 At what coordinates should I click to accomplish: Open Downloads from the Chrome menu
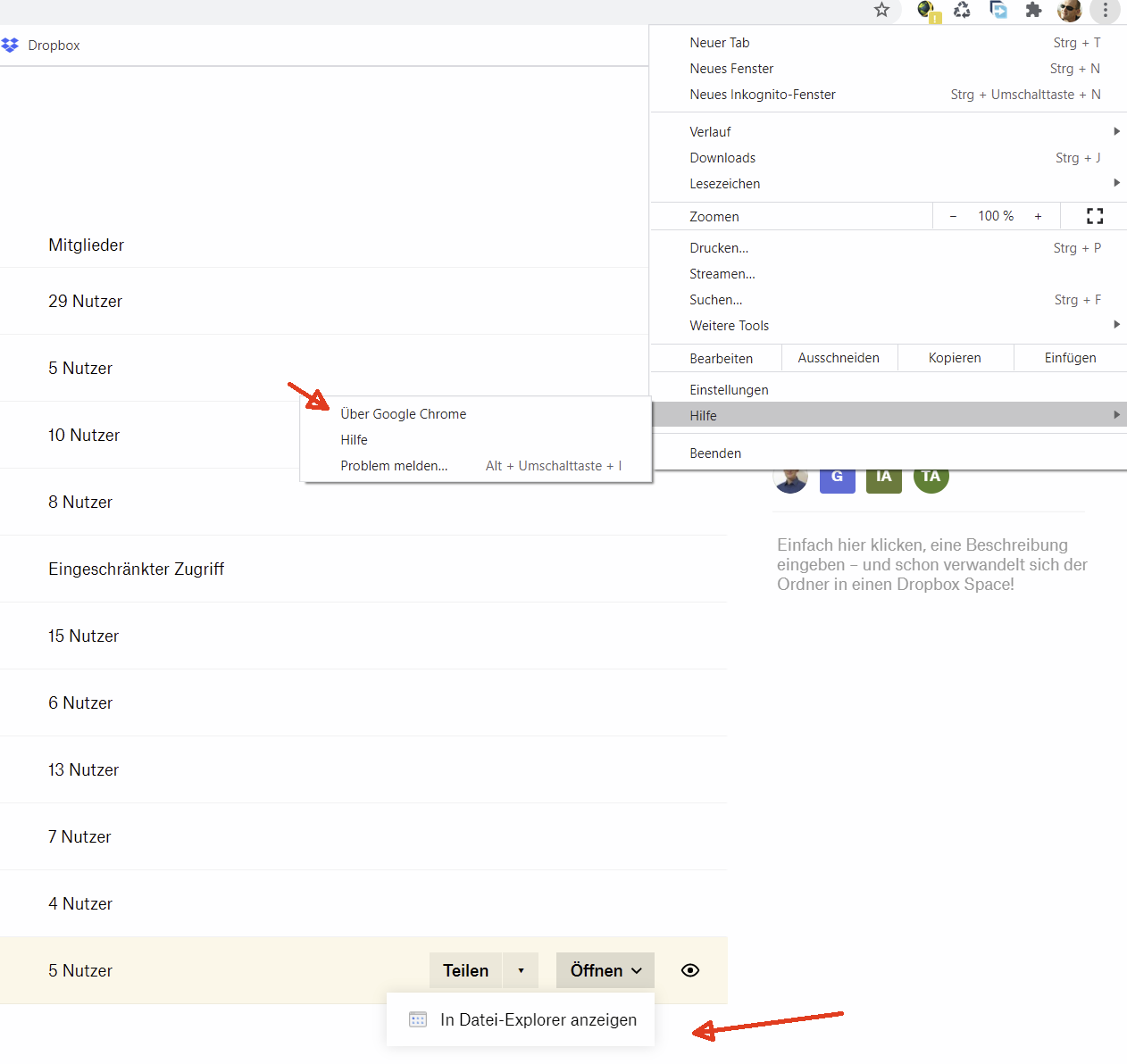(889, 158)
